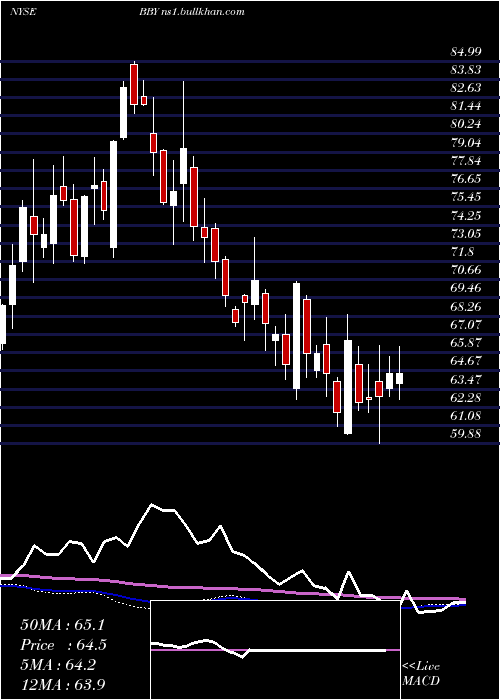The image size is (500, 700).
Task: Click the 73.05 price axis label
Action: coord(466,233)
